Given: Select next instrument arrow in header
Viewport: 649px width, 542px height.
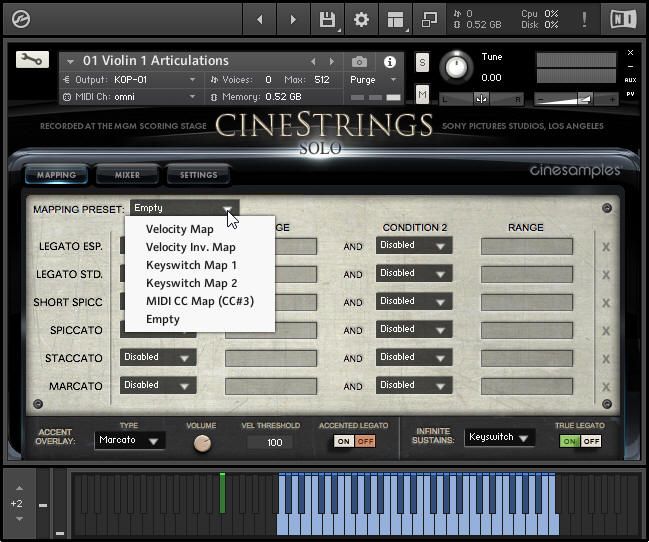Looking at the screenshot, I should 332,62.
